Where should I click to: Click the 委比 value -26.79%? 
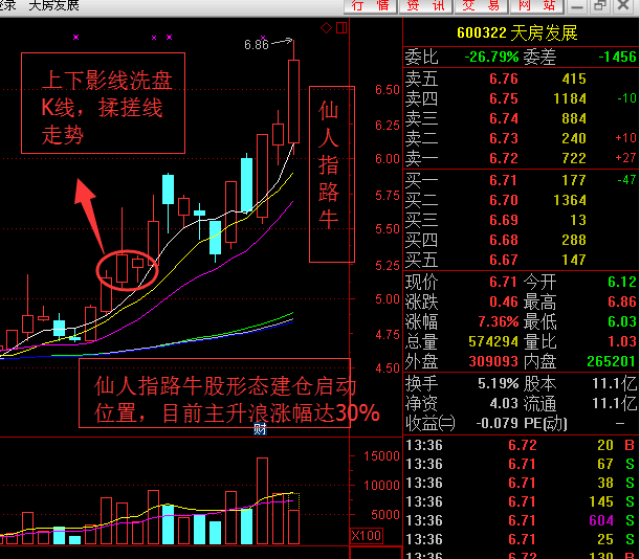pos(492,57)
